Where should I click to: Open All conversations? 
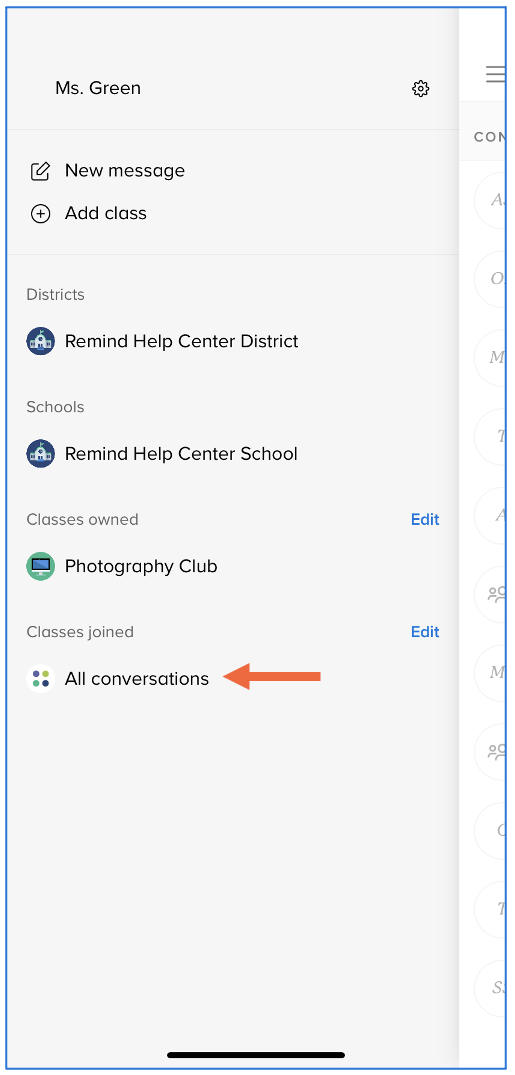[x=136, y=679]
